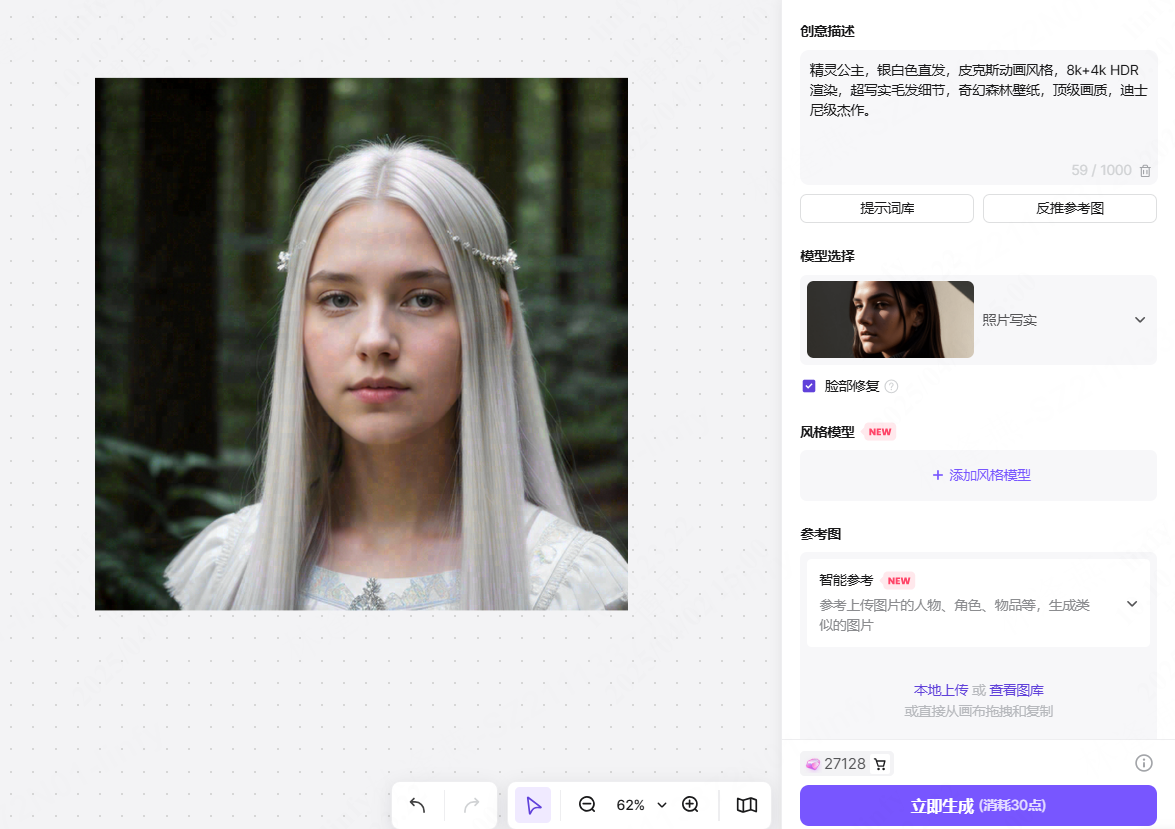The height and width of the screenshot is (829, 1175).
Task: Click the redo arrow icon
Action: tap(471, 805)
